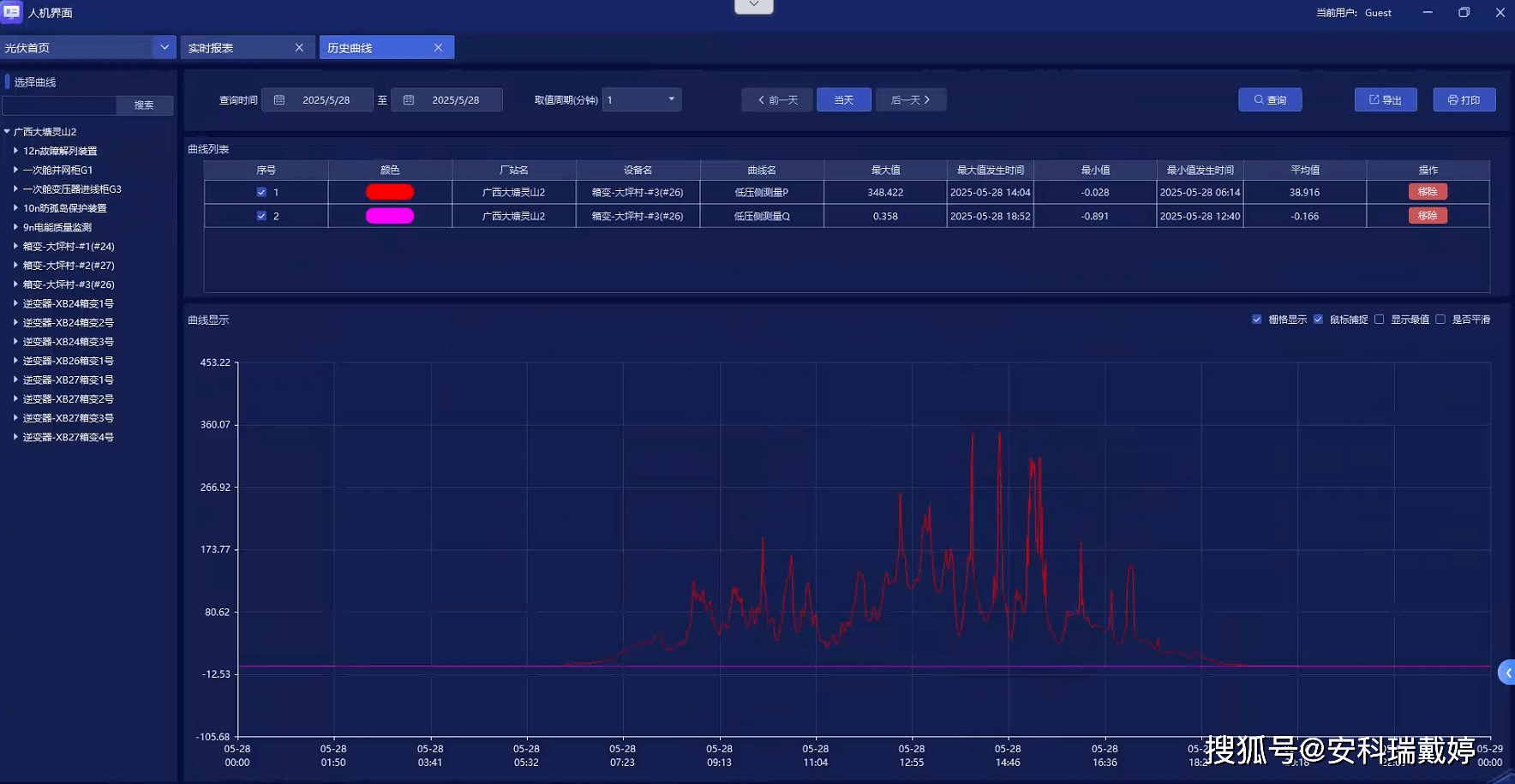The width and height of the screenshot is (1515, 784).
Task: Toggle checkbox for curve row 2
Action: point(261,216)
